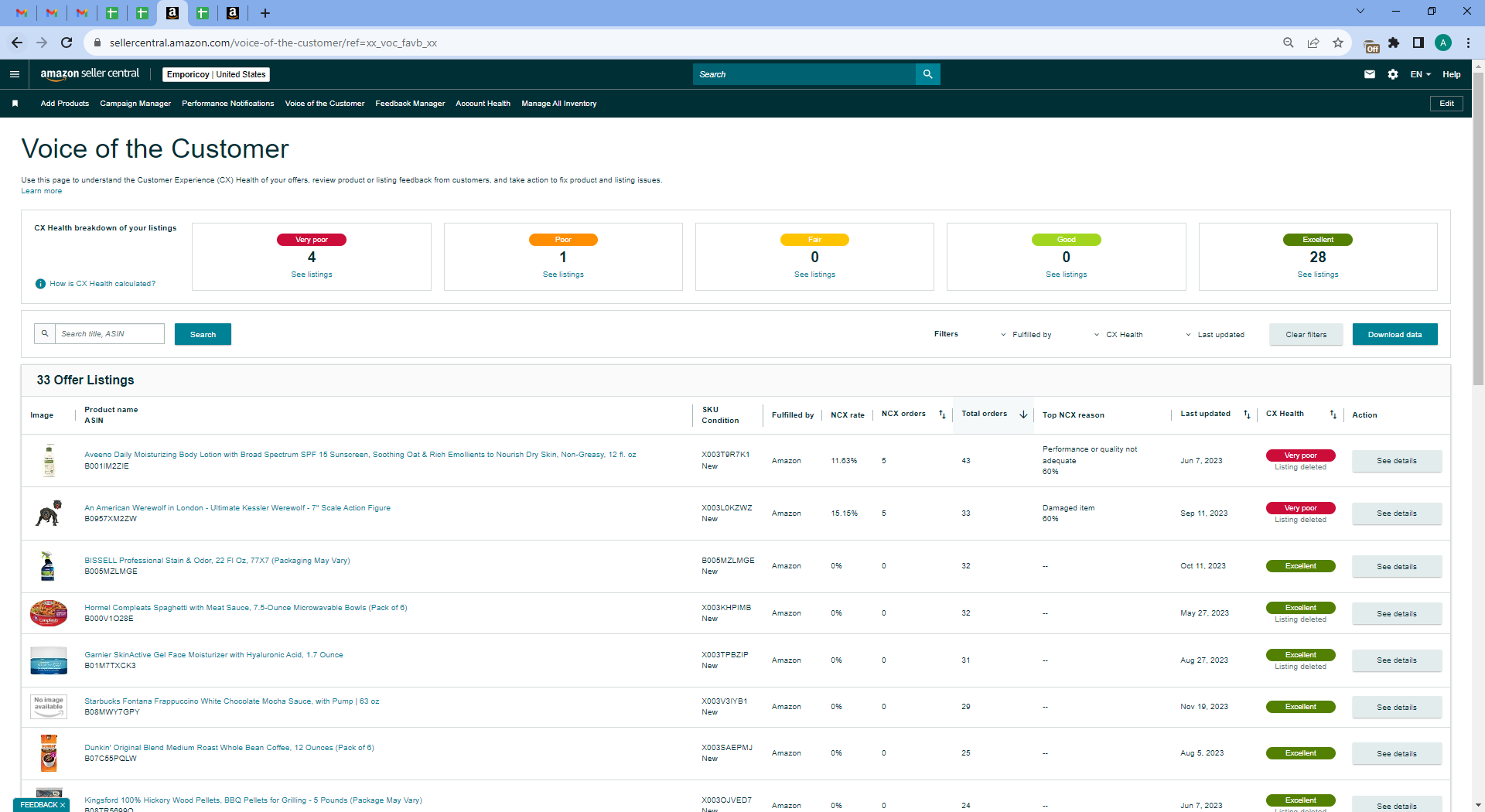The width and height of the screenshot is (1485, 812).
Task: Sort by Total orders down arrow
Action: point(1023,415)
